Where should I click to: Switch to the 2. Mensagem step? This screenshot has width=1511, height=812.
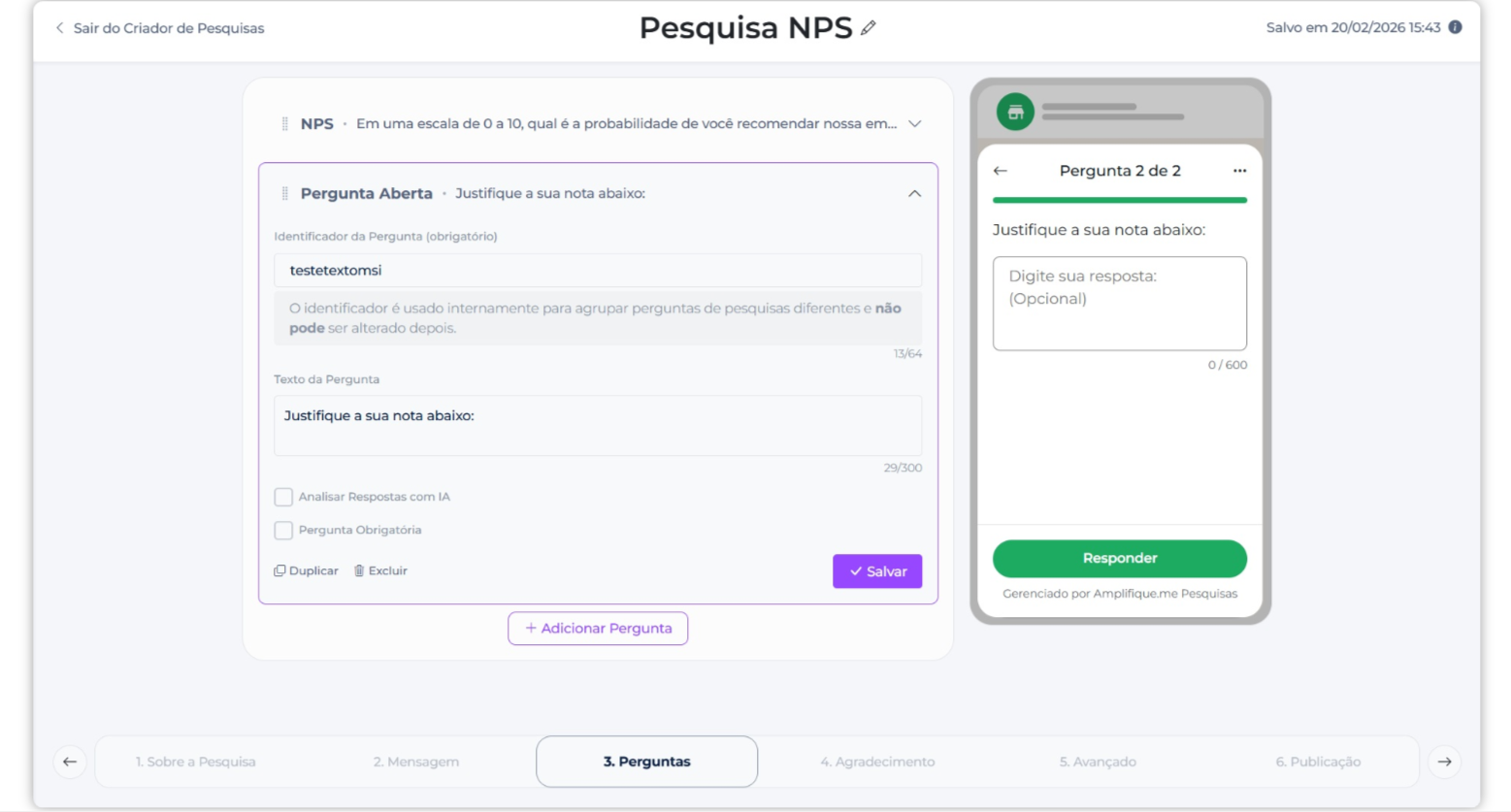pos(416,763)
